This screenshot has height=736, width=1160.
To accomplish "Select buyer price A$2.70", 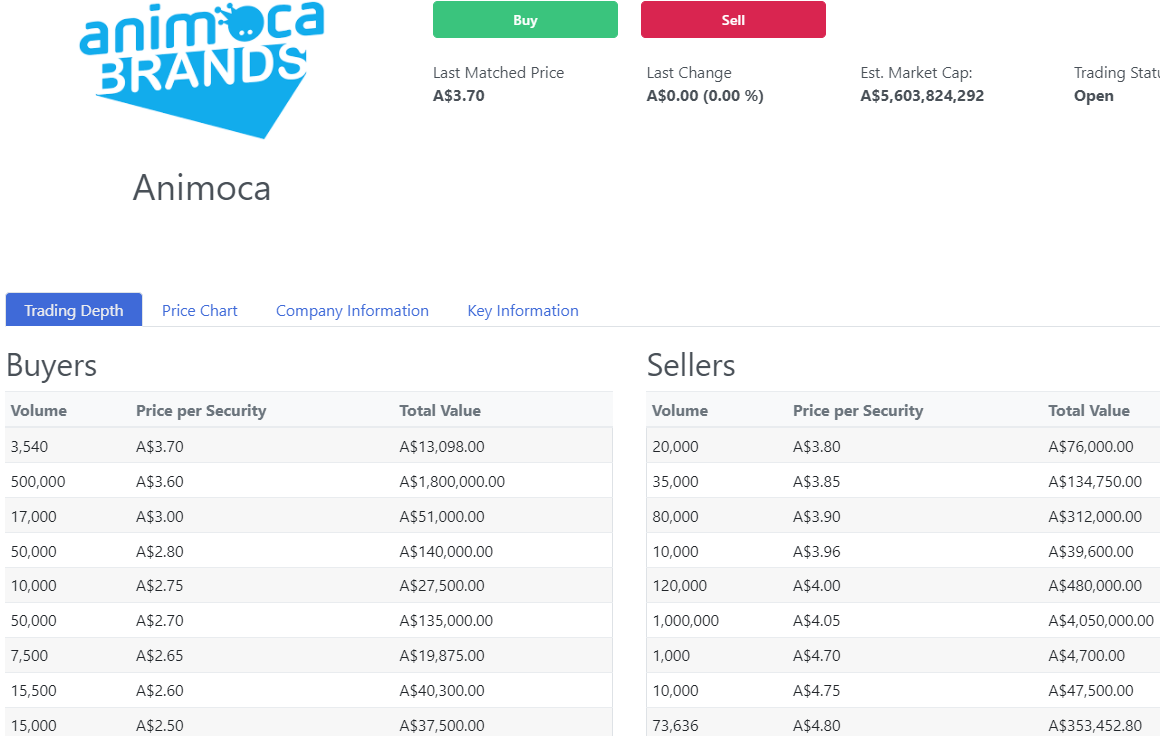I will (x=160, y=621).
